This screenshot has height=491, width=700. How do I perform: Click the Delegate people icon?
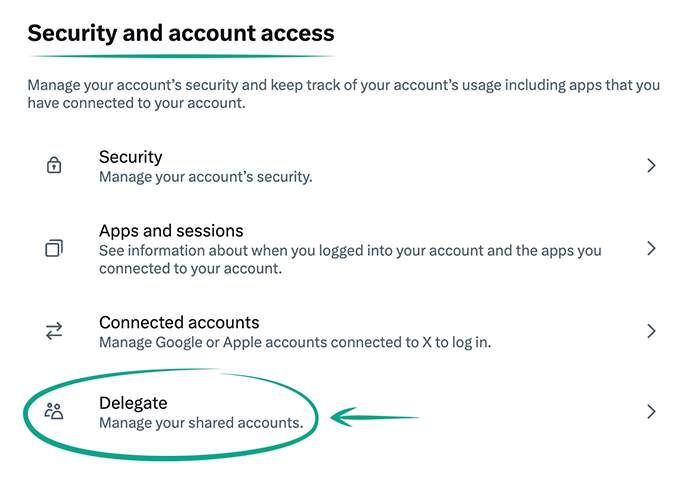coord(54,411)
